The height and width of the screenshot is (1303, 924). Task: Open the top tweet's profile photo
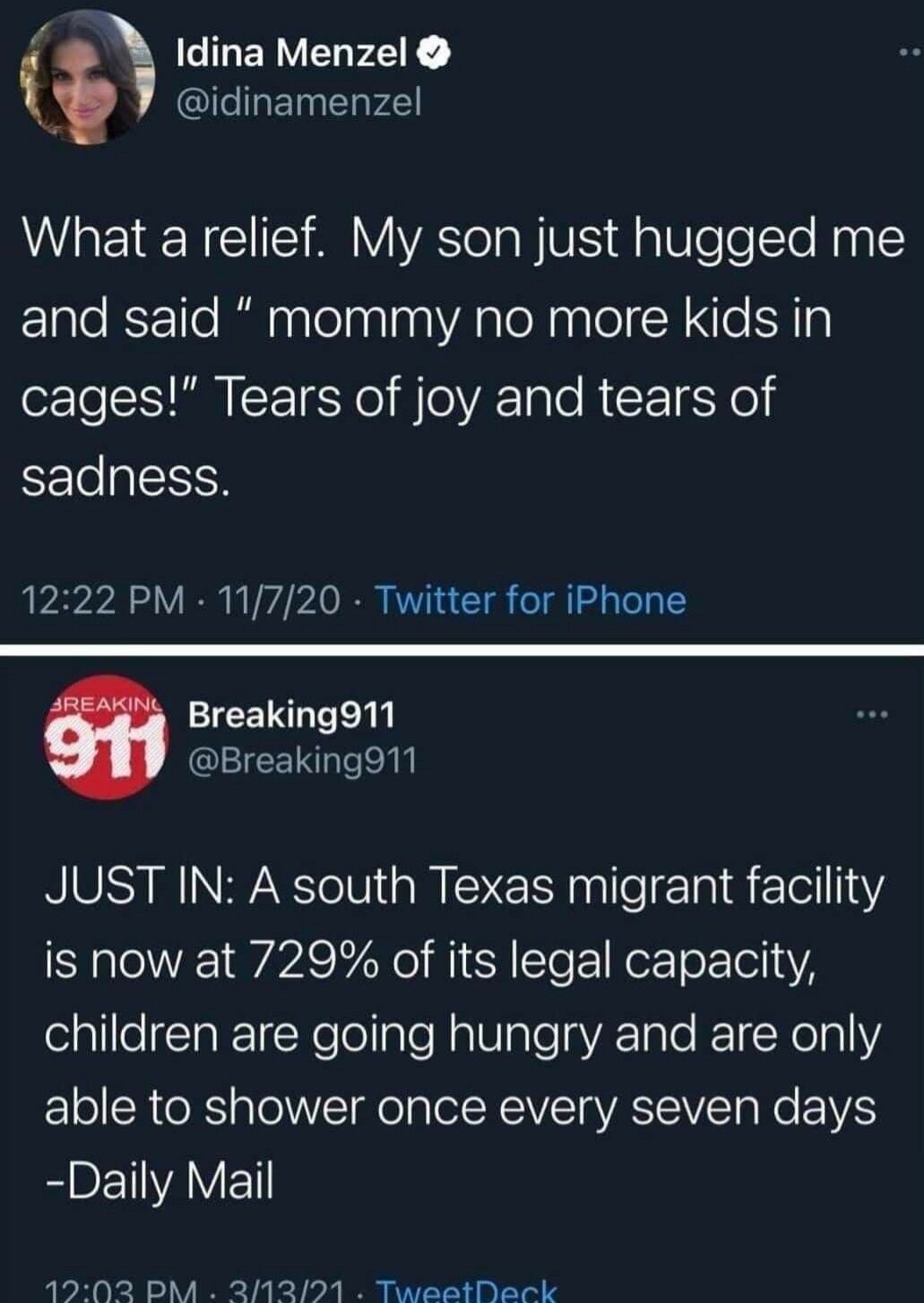pyautogui.click(x=87, y=78)
